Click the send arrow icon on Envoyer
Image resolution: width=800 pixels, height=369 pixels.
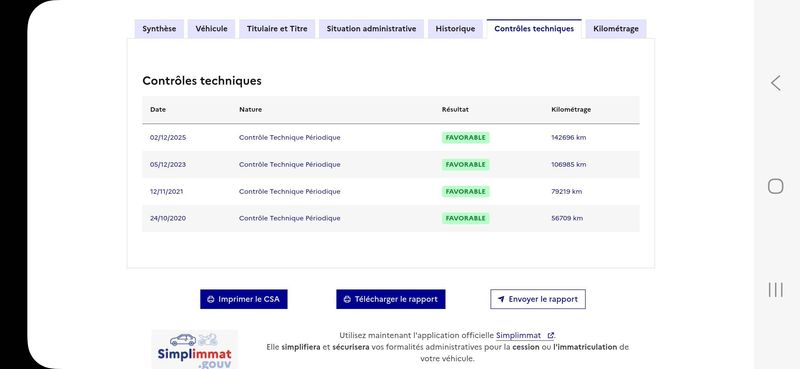[x=501, y=300]
